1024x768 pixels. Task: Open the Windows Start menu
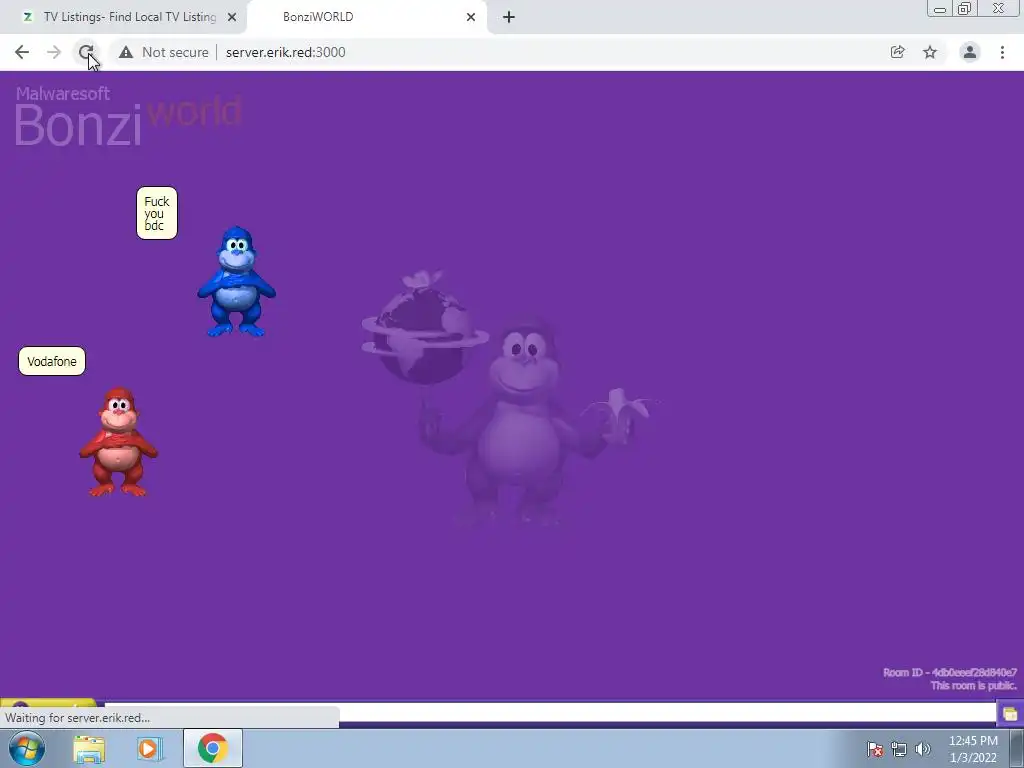tap(27, 748)
